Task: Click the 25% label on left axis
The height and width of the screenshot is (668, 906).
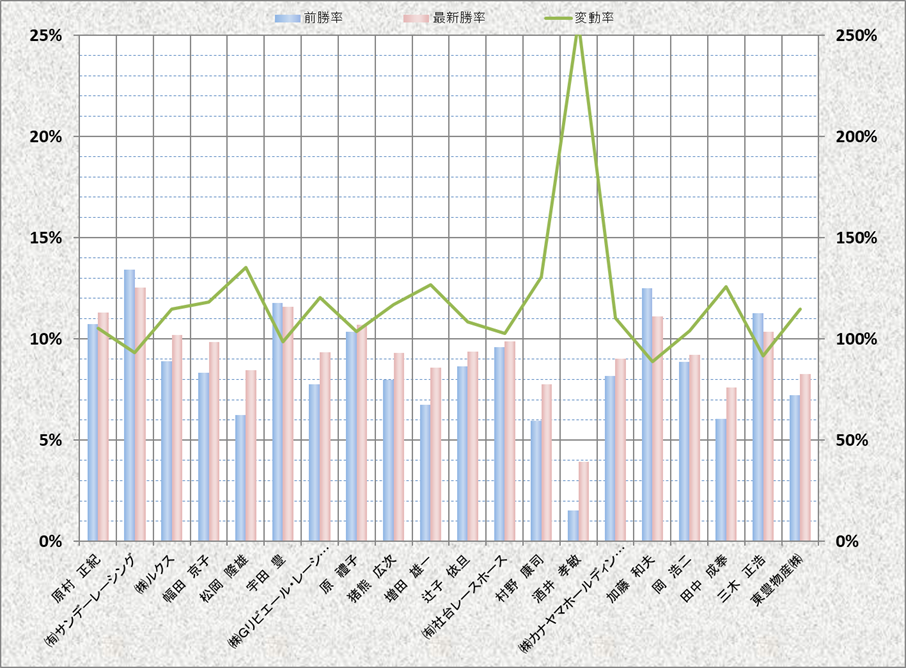Action: coord(47,35)
